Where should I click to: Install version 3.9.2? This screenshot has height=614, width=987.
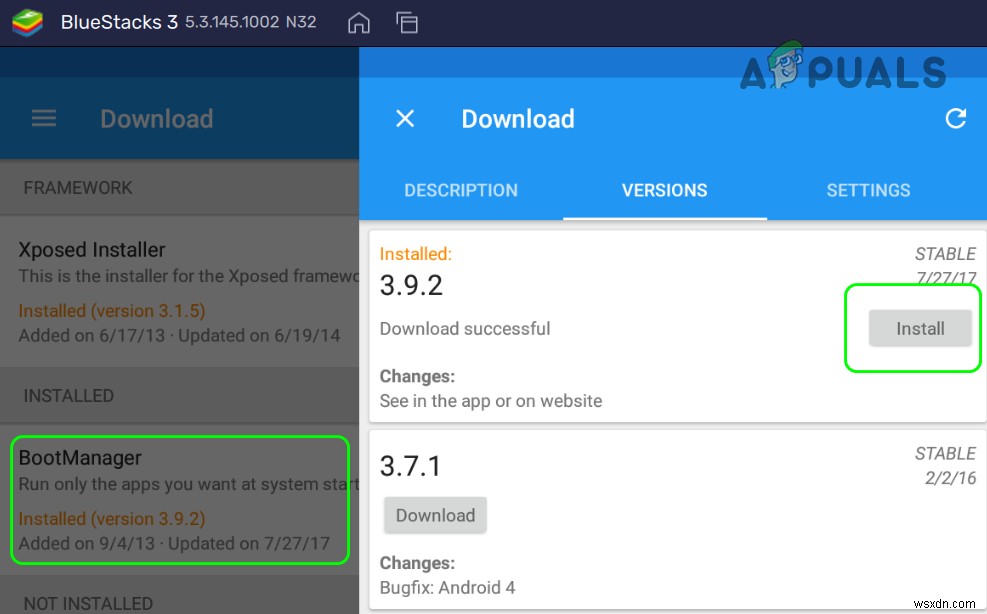[919, 328]
